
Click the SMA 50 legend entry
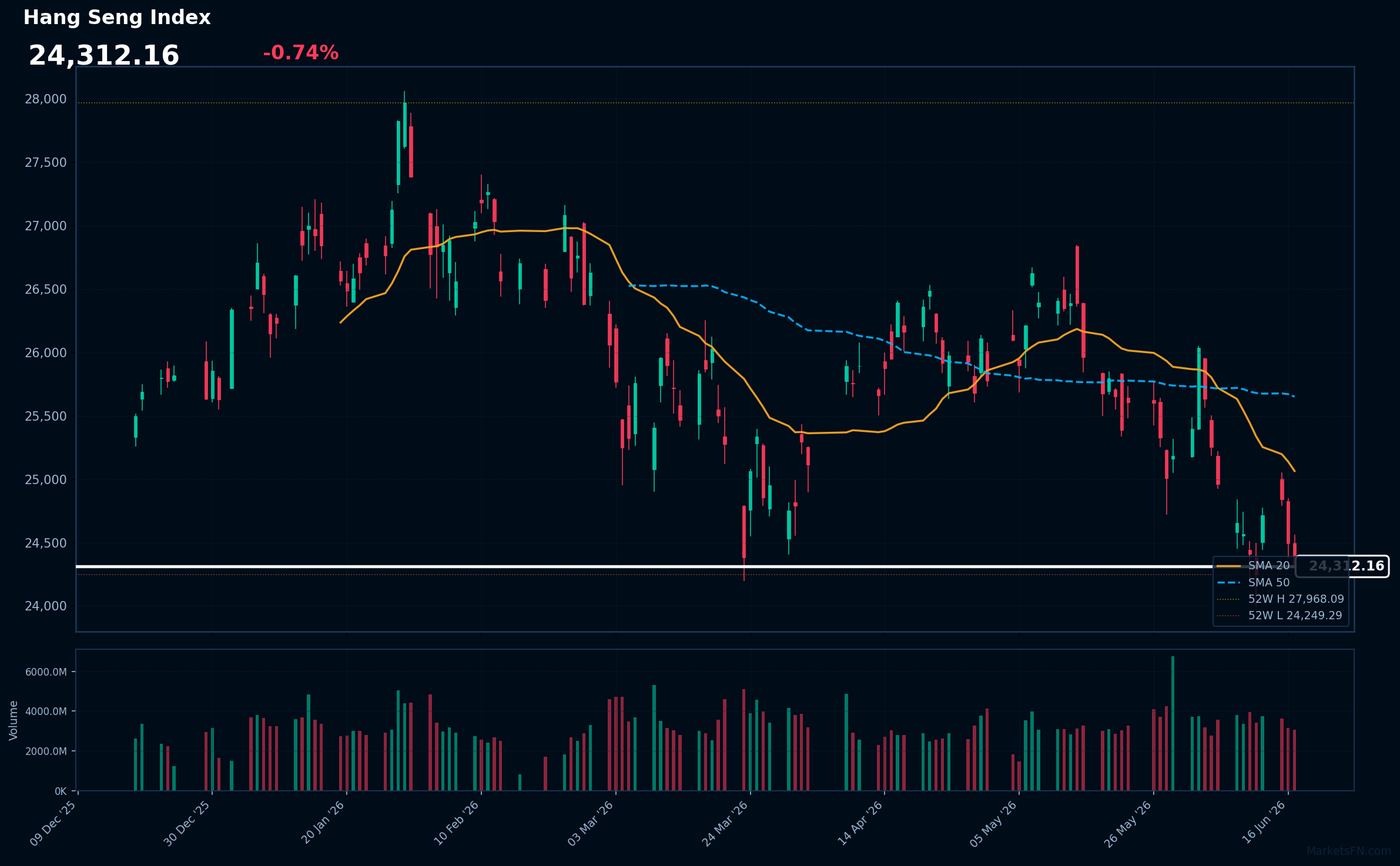(1253, 583)
